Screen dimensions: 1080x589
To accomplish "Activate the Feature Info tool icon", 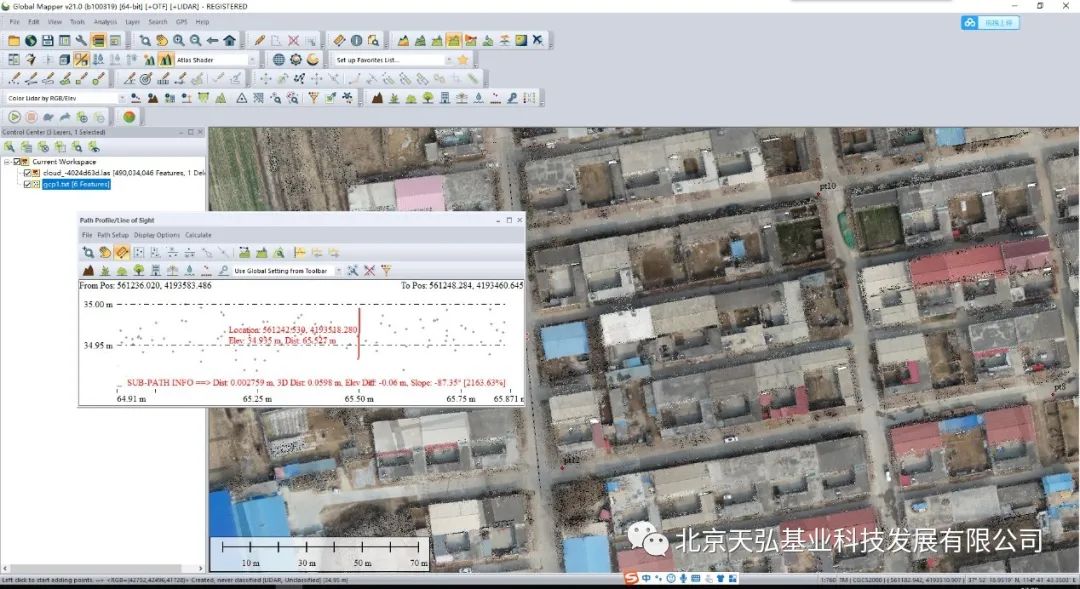I will click(x=356, y=41).
